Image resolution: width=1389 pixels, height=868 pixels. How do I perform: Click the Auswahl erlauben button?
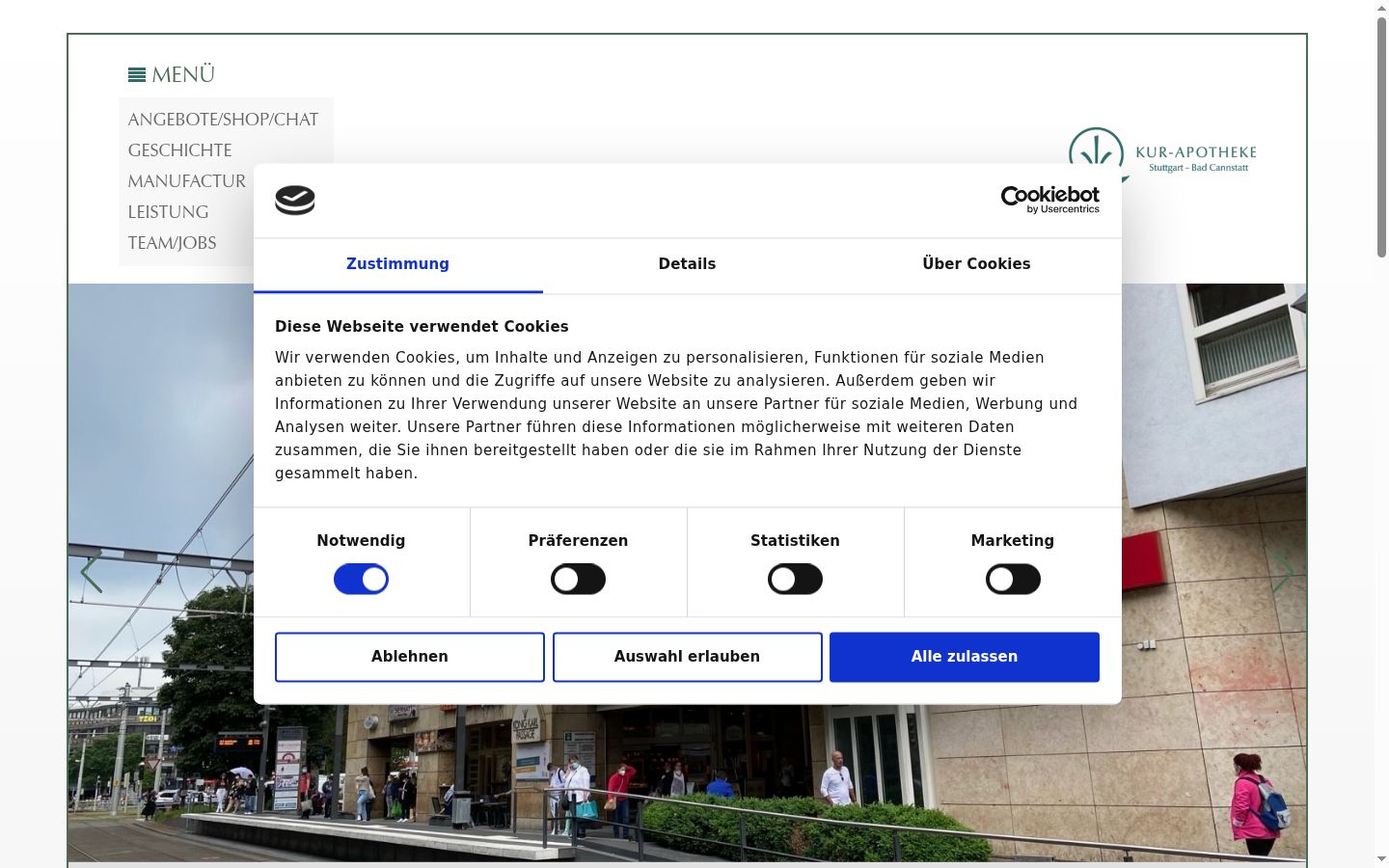687,657
